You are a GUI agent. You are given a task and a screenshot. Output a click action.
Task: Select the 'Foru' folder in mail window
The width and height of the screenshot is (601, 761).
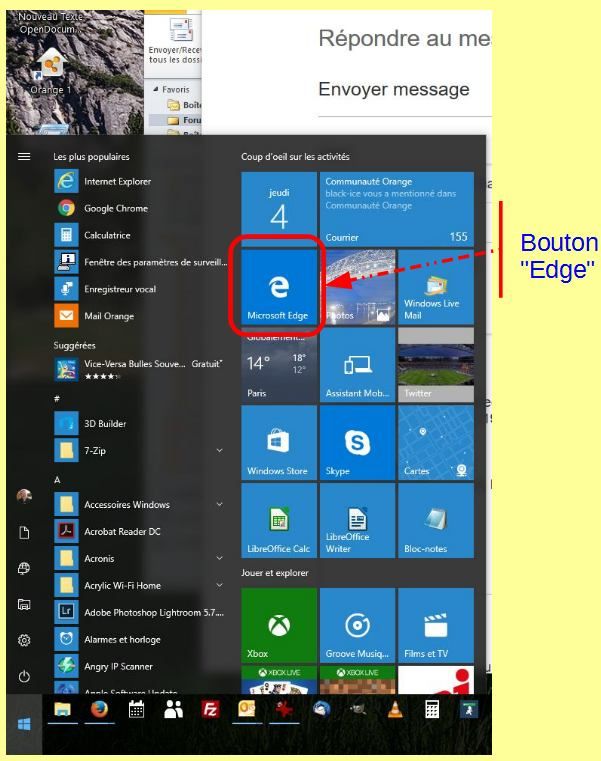(x=184, y=120)
